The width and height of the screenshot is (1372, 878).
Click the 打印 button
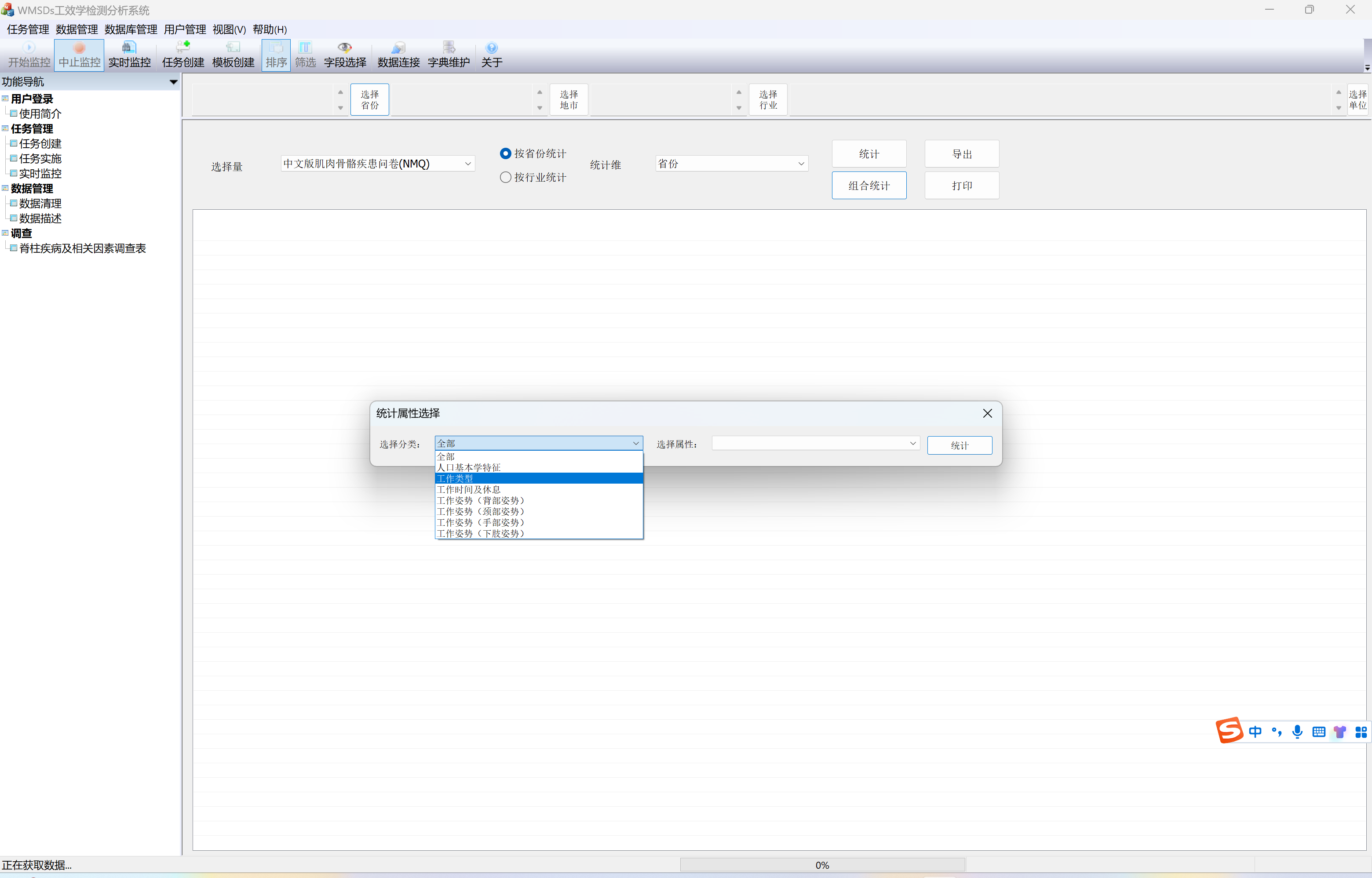tap(962, 185)
